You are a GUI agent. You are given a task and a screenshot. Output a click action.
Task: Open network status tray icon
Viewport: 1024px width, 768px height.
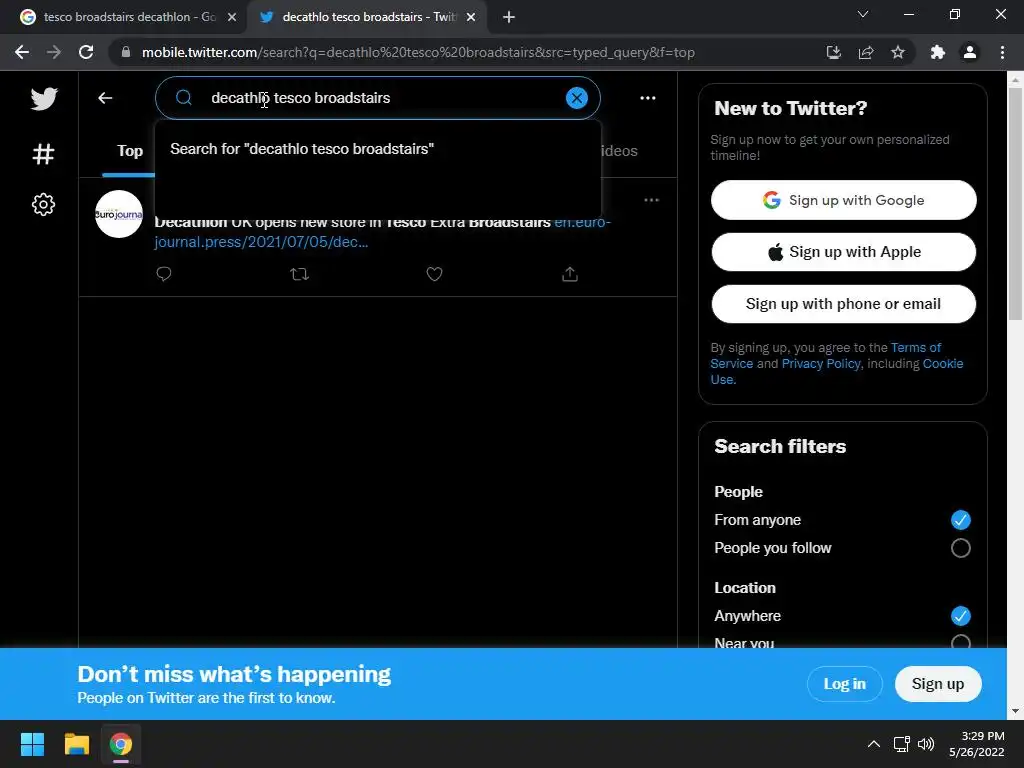[x=901, y=744]
